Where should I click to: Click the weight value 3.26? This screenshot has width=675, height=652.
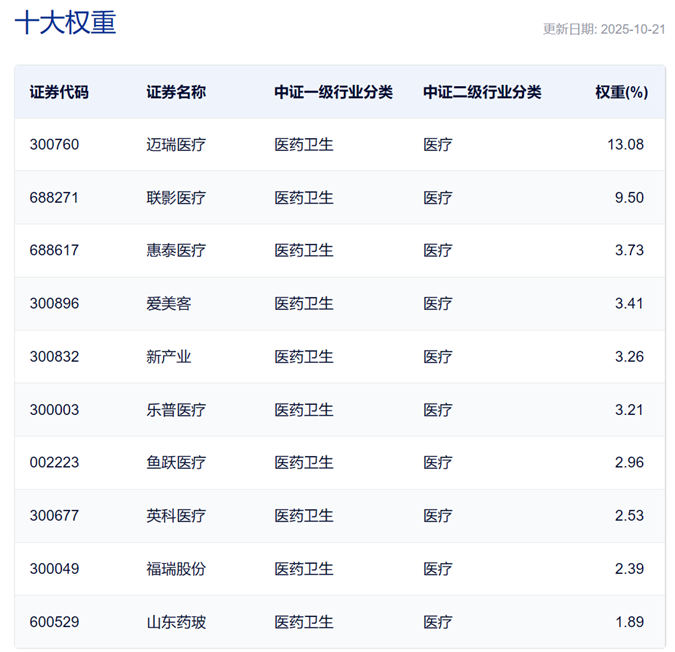629,357
